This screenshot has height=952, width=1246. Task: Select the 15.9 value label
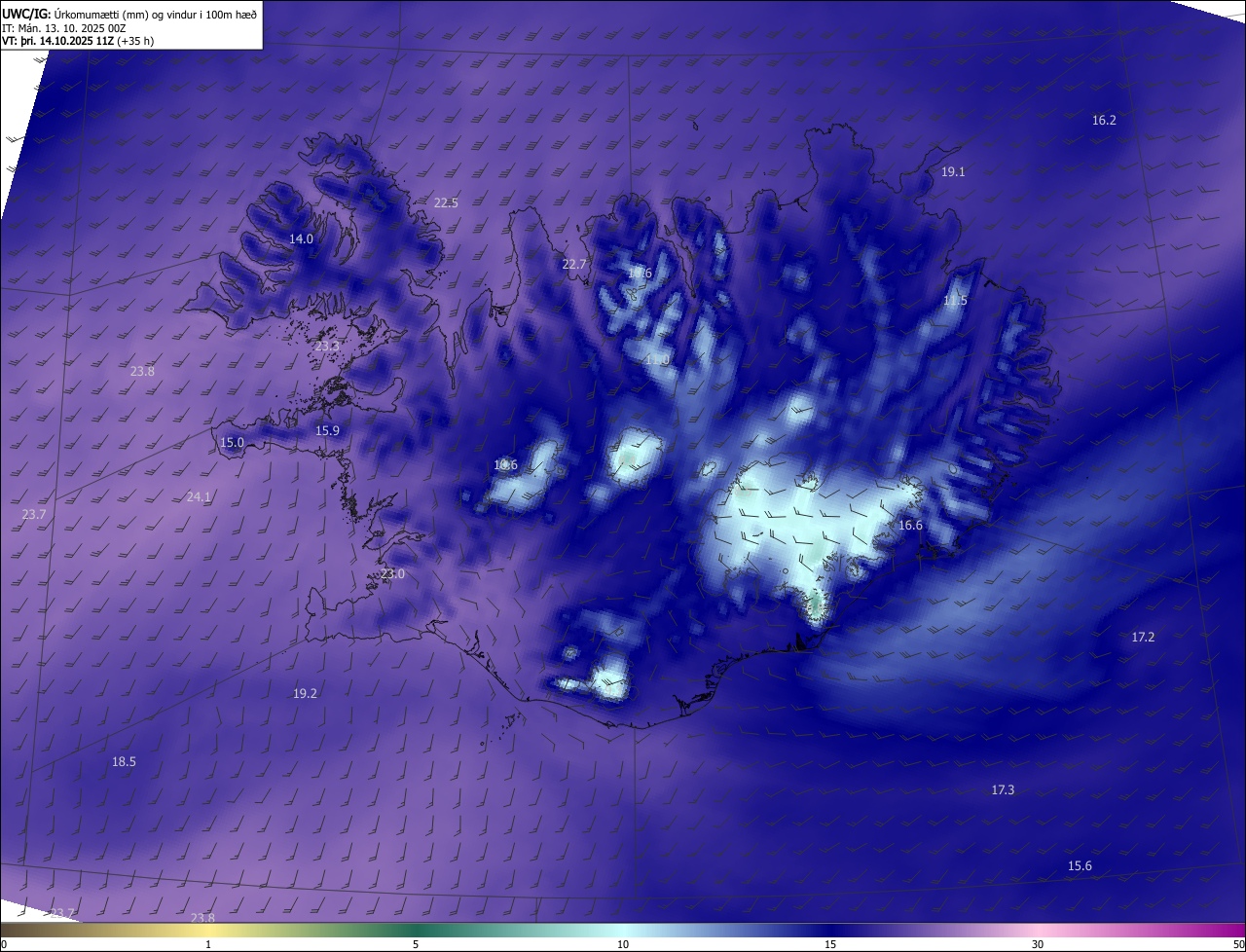[x=327, y=431]
